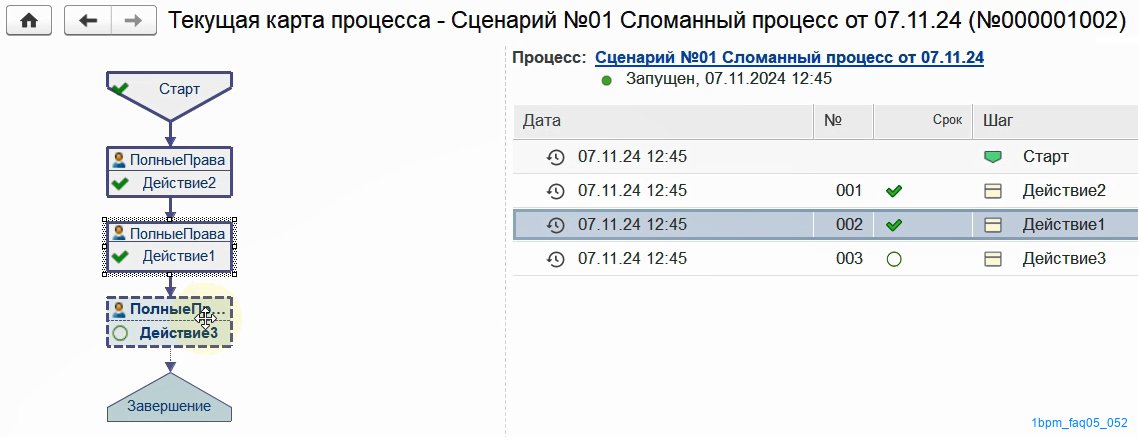
Task: Open the Сценарий №01 Сломанный процесс link
Action: click(x=790, y=57)
